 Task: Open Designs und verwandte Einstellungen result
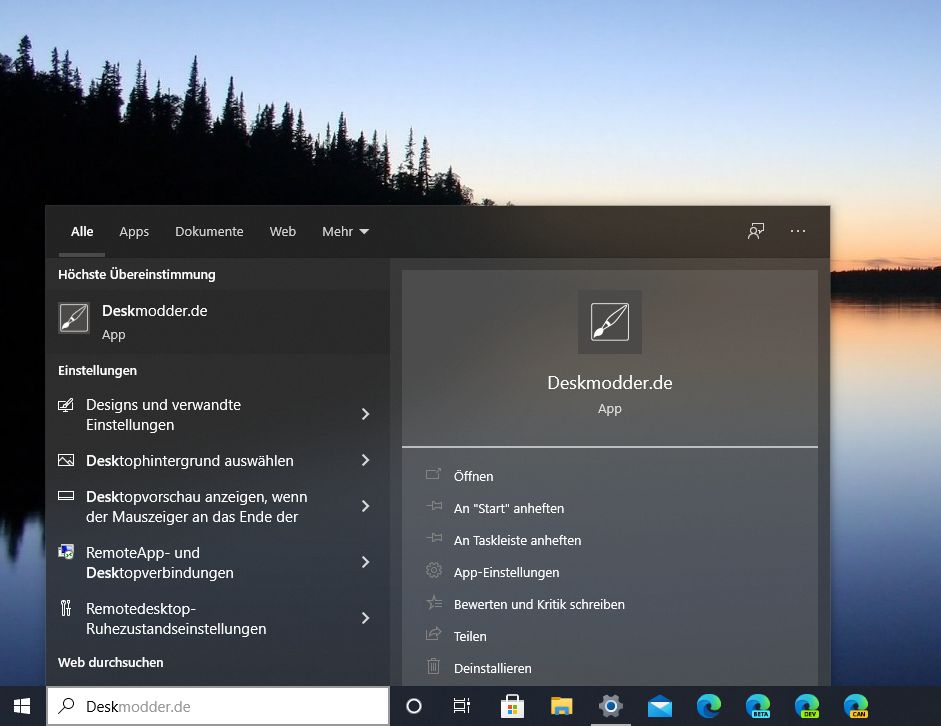(x=218, y=415)
